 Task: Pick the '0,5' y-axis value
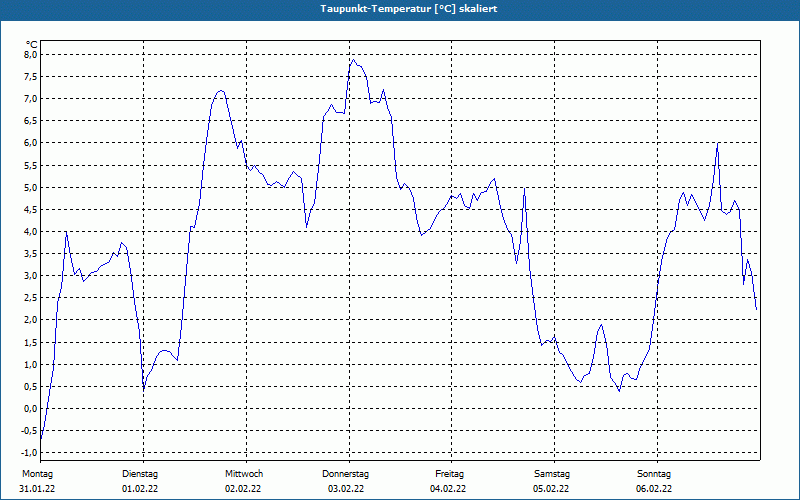tap(31, 386)
